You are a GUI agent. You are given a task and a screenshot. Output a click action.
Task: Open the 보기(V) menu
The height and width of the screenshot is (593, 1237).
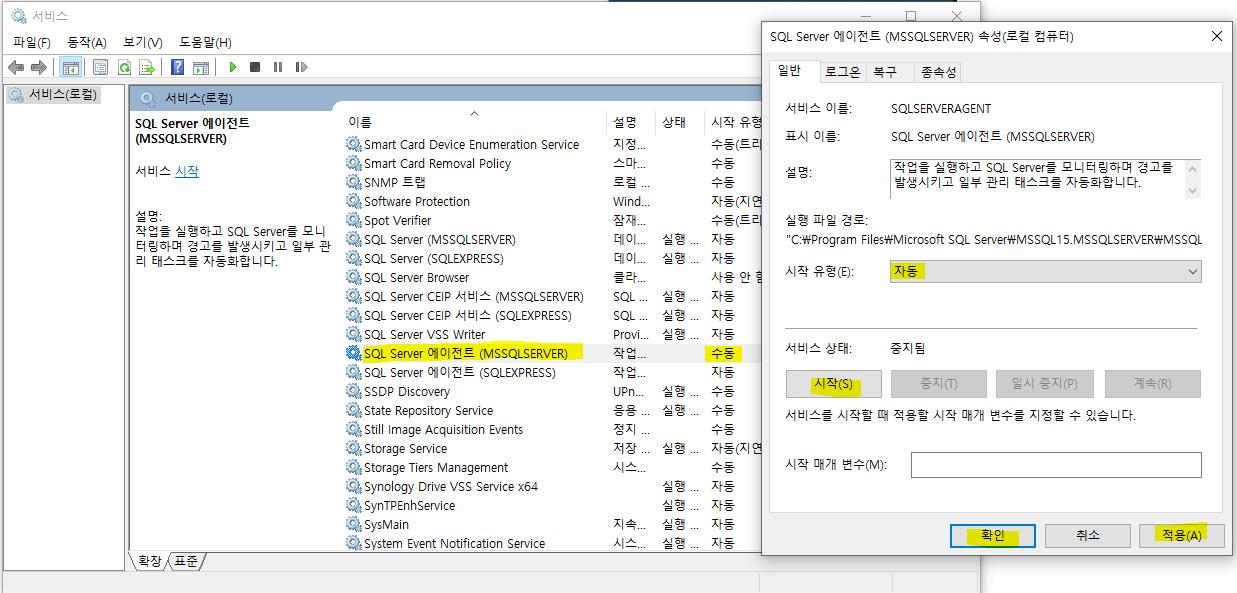tap(143, 42)
